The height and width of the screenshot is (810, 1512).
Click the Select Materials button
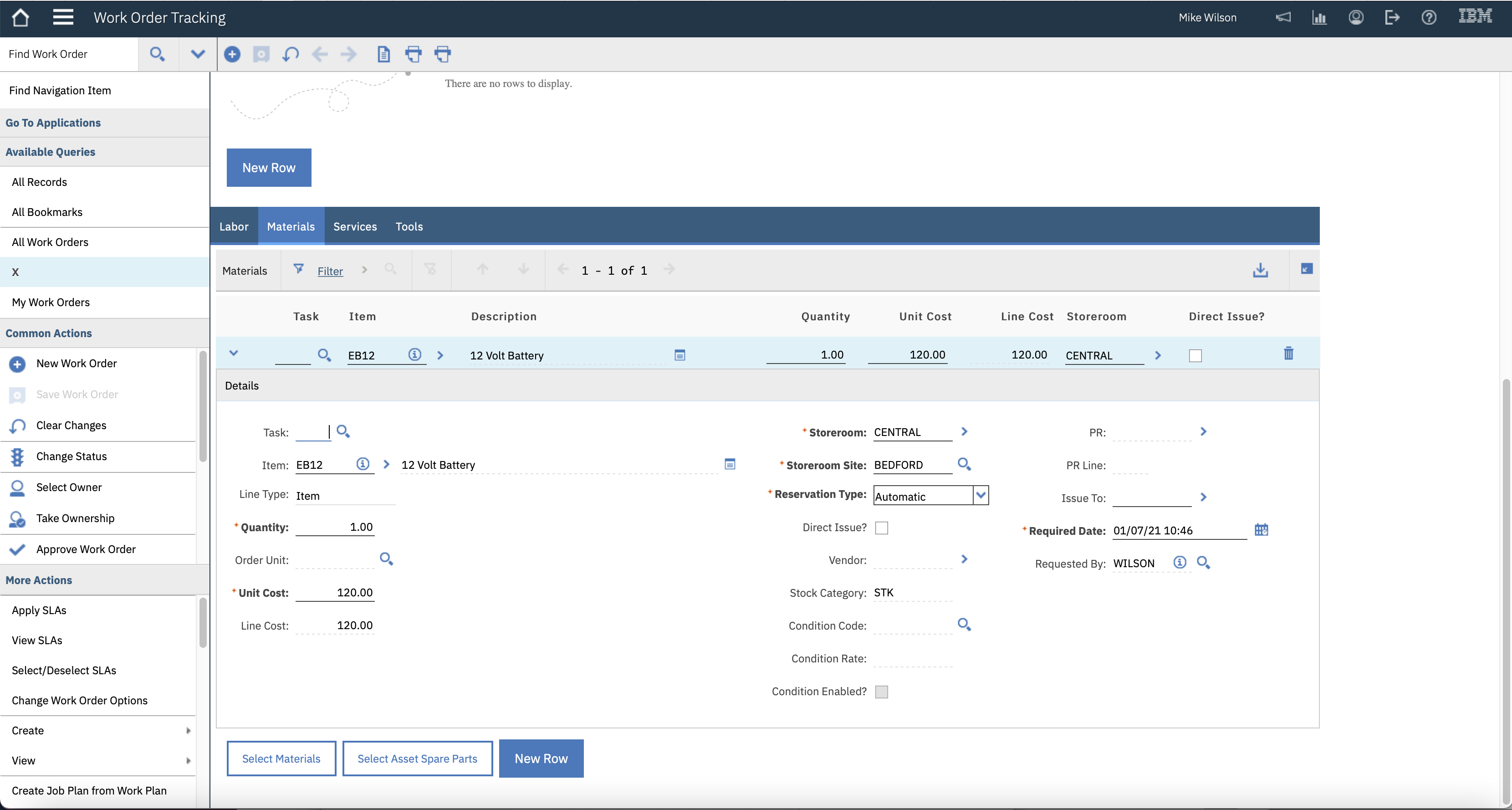(281, 759)
